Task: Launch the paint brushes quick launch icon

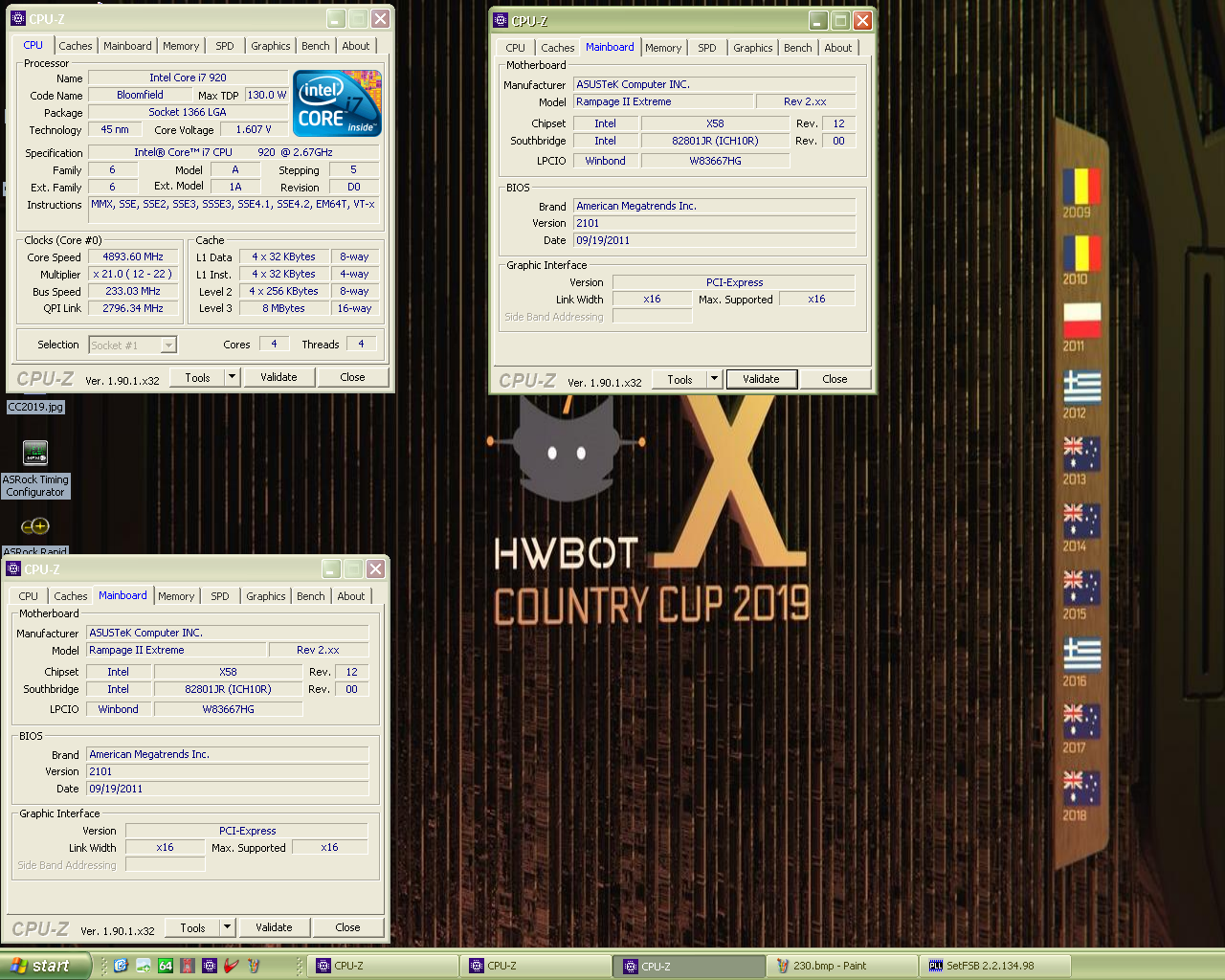Action: [x=254, y=966]
